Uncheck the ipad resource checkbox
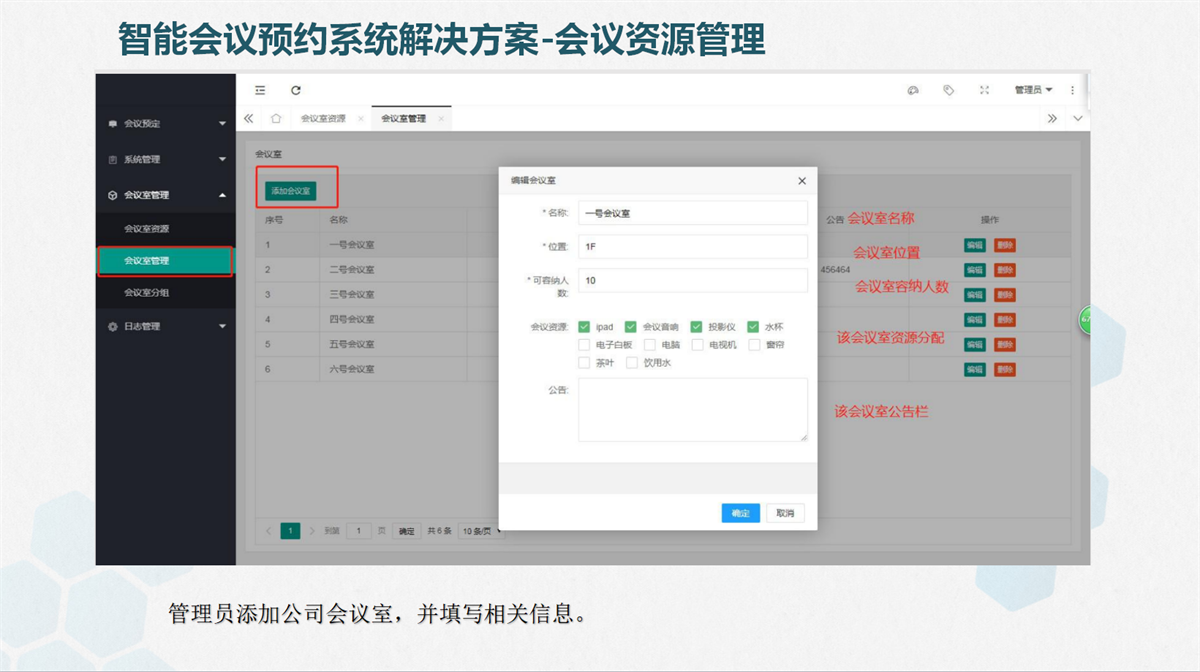The image size is (1200, 672). (x=584, y=326)
